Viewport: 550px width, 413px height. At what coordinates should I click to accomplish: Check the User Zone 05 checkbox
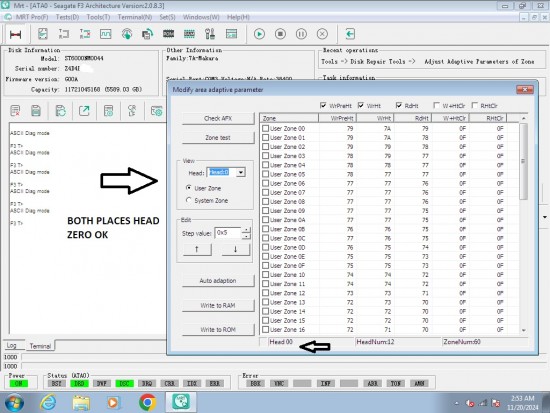tap(266, 174)
